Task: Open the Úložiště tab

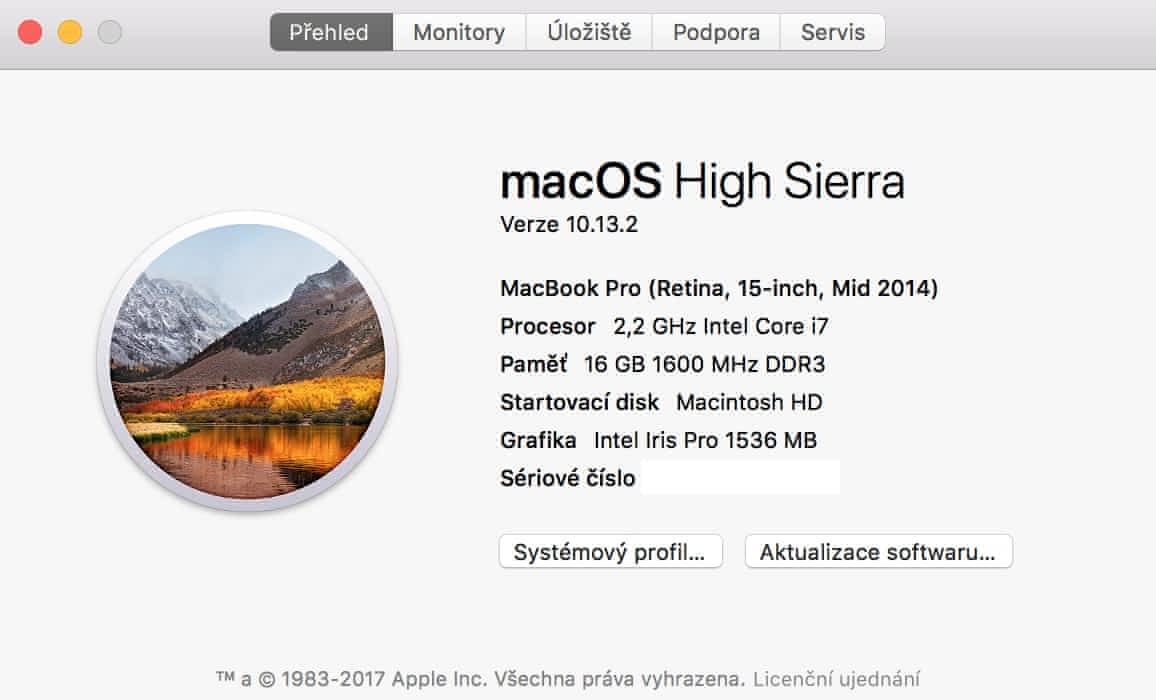Action: tap(589, 32)
